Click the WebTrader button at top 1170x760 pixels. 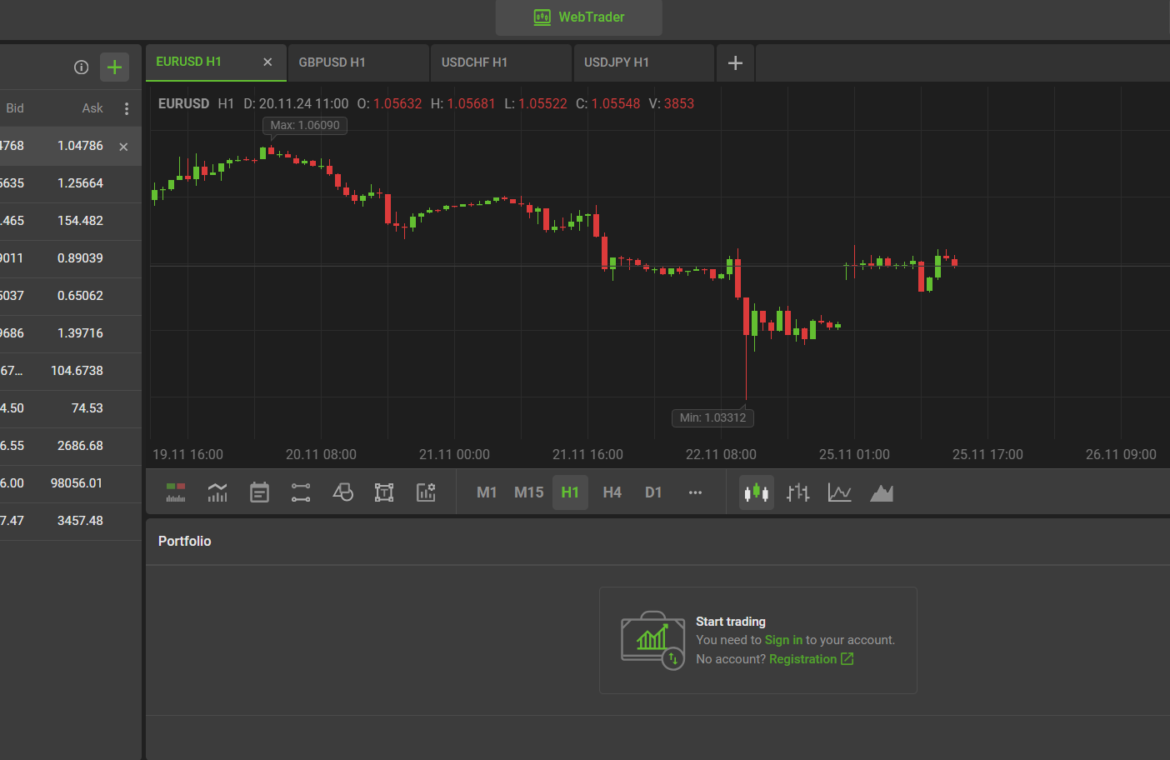click(x=579, y=17)
